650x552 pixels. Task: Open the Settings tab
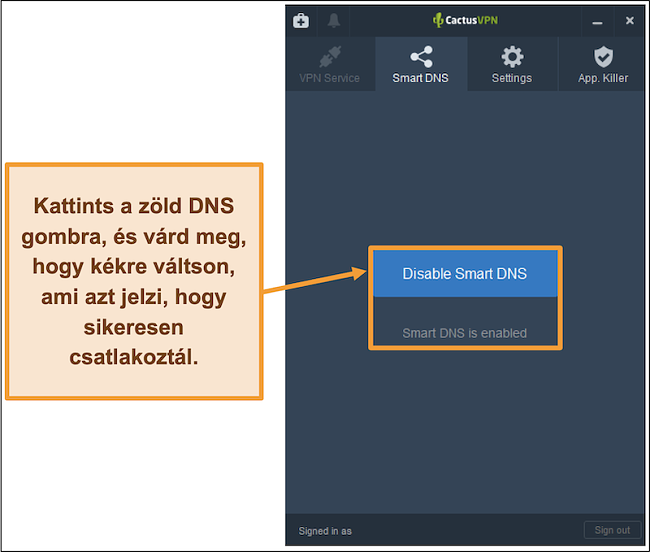(512, 64)
